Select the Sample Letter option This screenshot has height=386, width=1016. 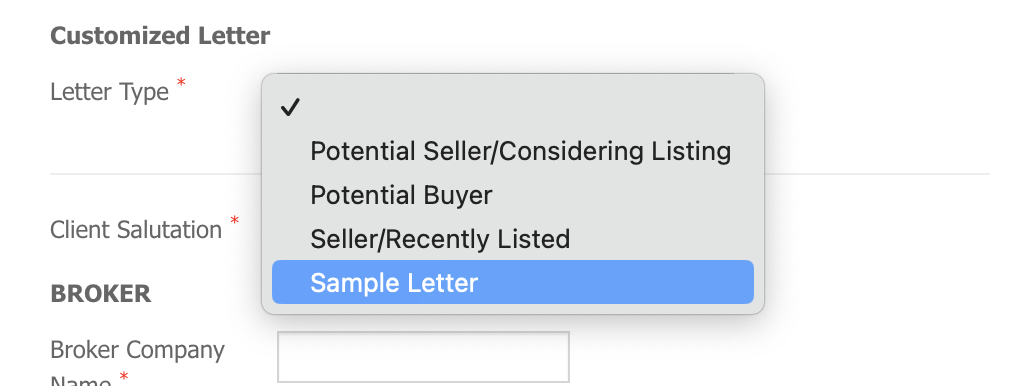[x=513, y=282]
